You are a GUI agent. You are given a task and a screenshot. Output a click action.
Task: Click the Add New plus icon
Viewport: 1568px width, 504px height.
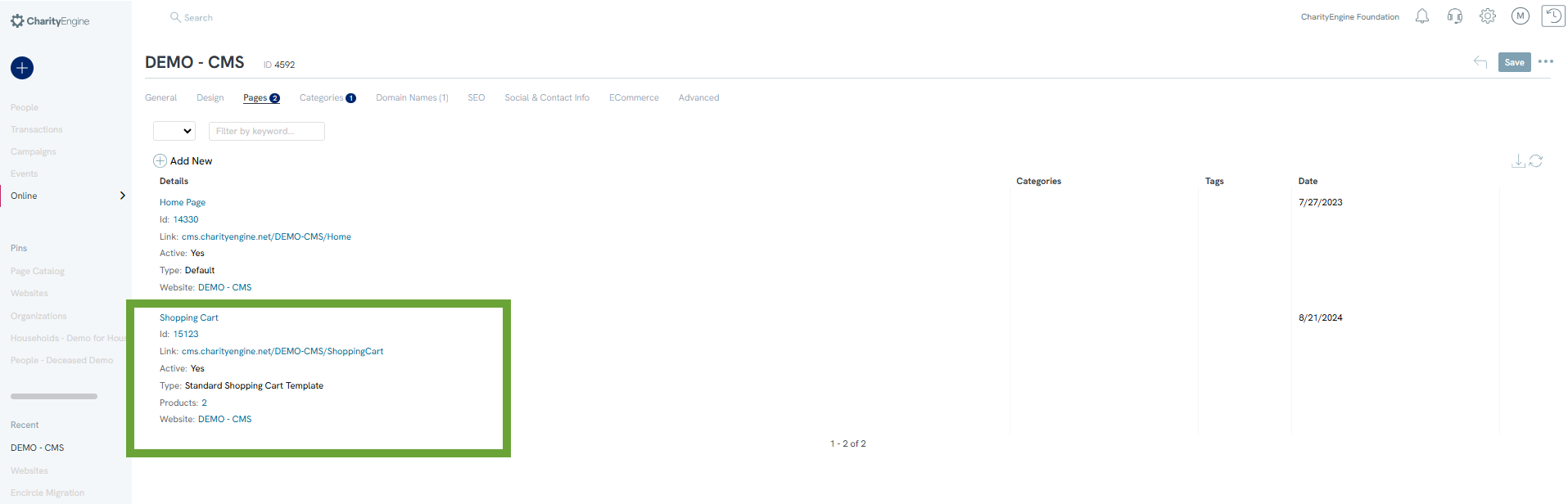click(160, 161)
